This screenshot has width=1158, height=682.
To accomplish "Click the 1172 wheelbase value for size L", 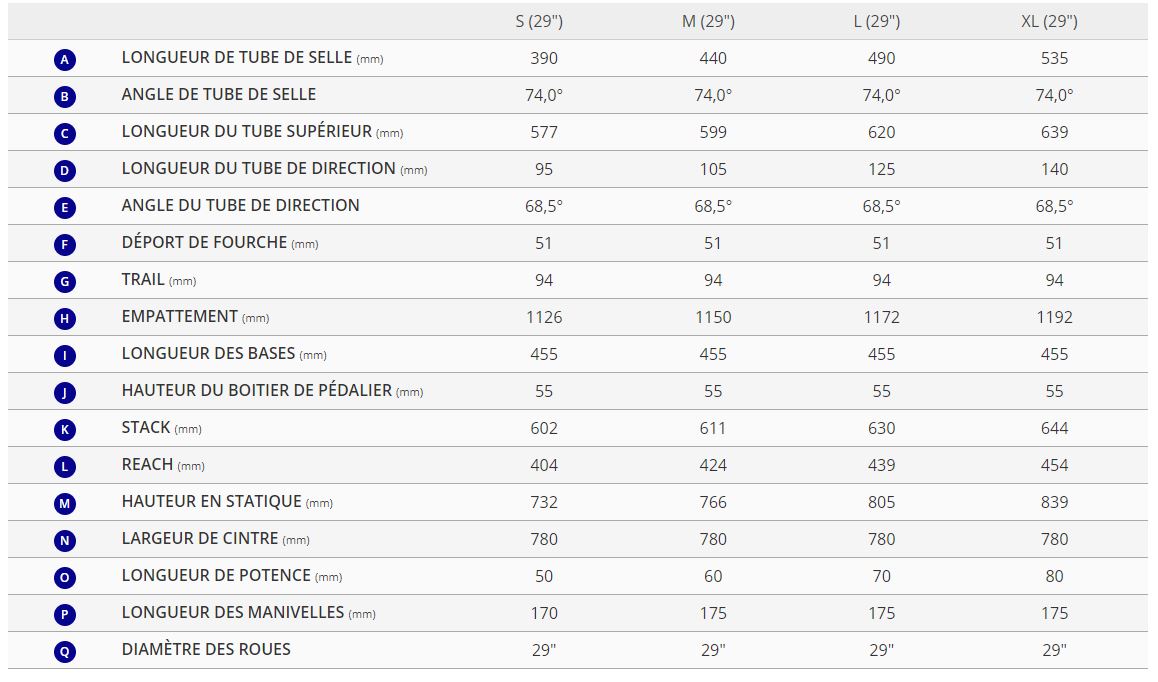I will point(881,317).
